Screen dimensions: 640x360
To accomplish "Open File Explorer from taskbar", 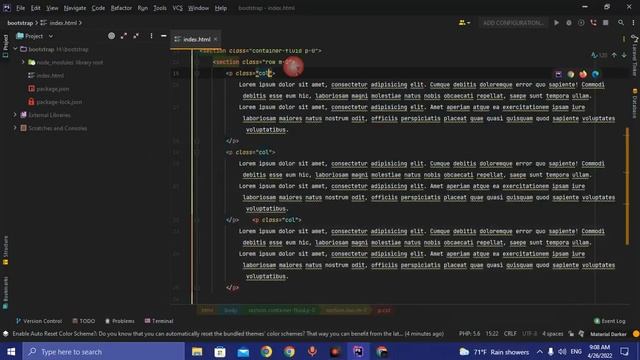I will 197,351.
